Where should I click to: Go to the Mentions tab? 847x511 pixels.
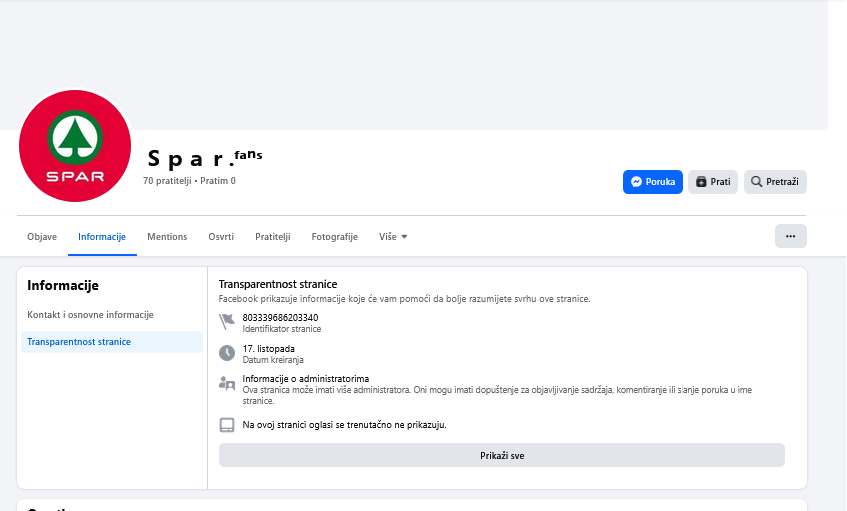click(167, 237)
